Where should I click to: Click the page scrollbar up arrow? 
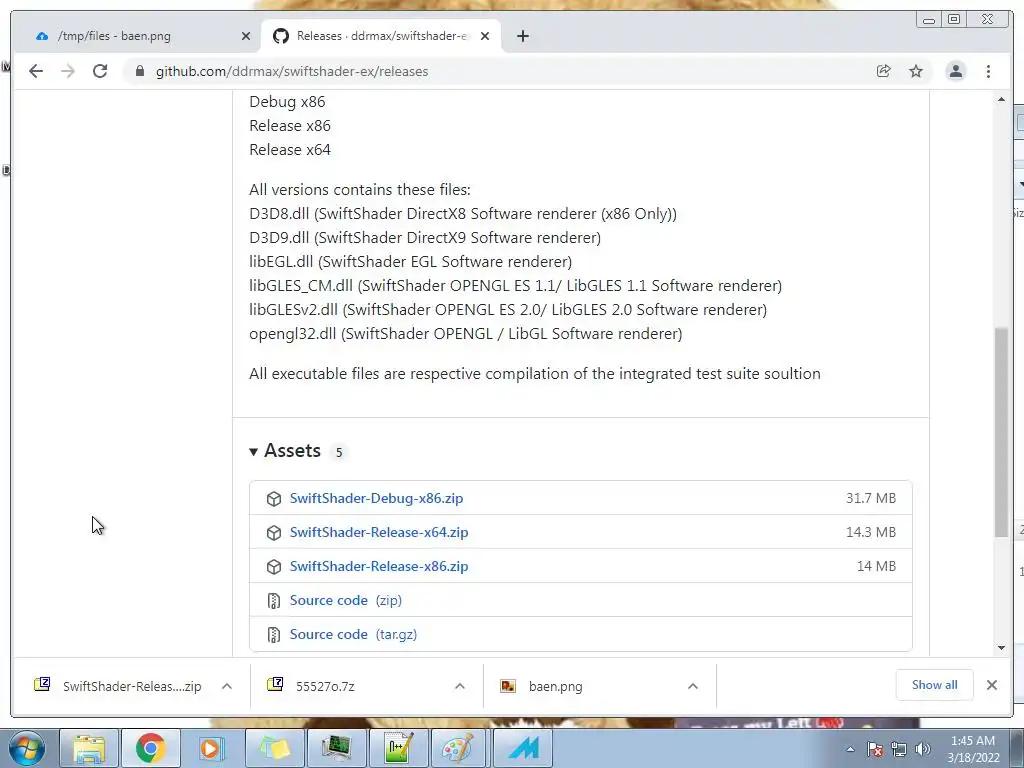pos(1001,100)
